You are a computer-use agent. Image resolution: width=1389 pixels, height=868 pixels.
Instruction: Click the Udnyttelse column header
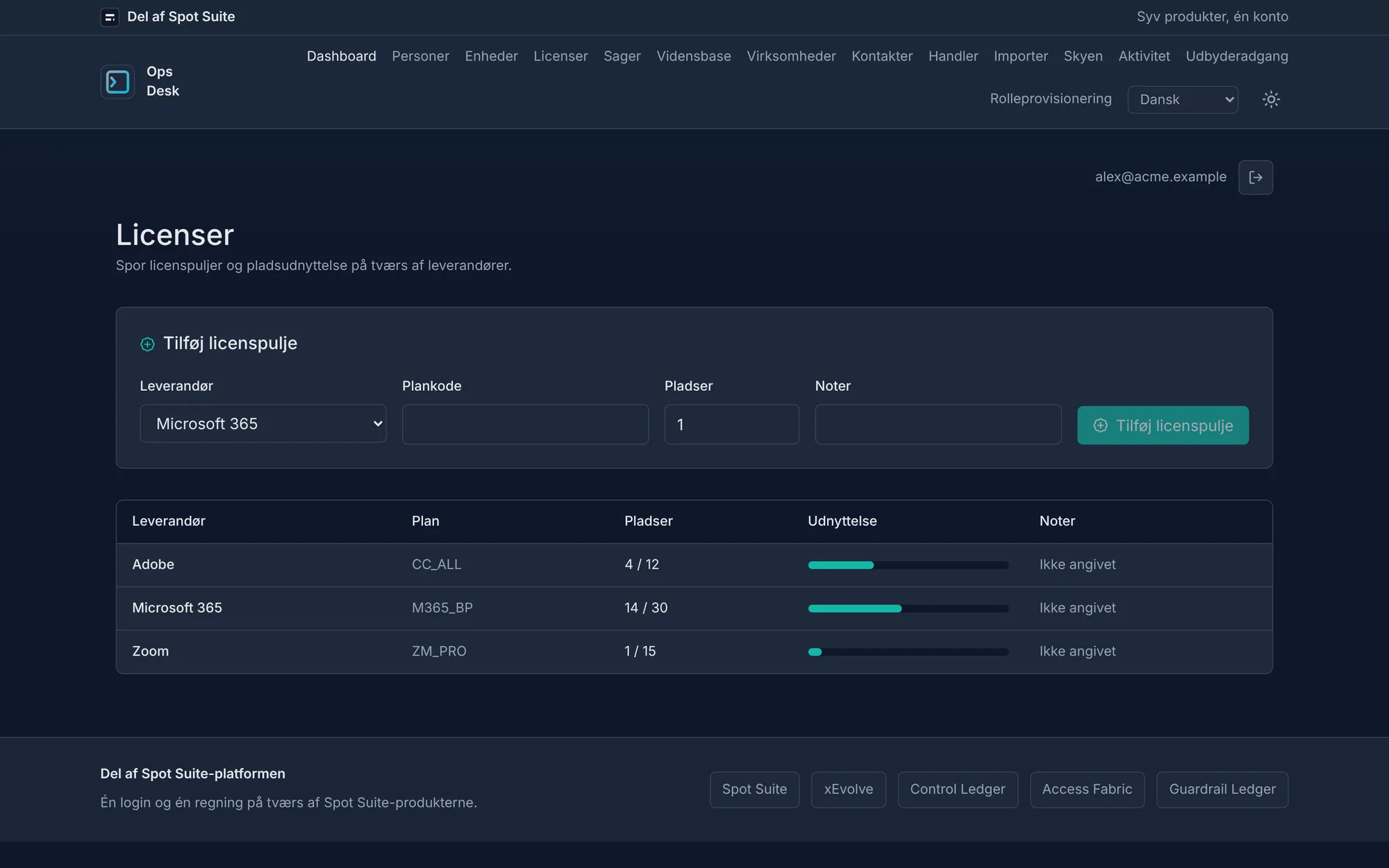coord(842,521)
